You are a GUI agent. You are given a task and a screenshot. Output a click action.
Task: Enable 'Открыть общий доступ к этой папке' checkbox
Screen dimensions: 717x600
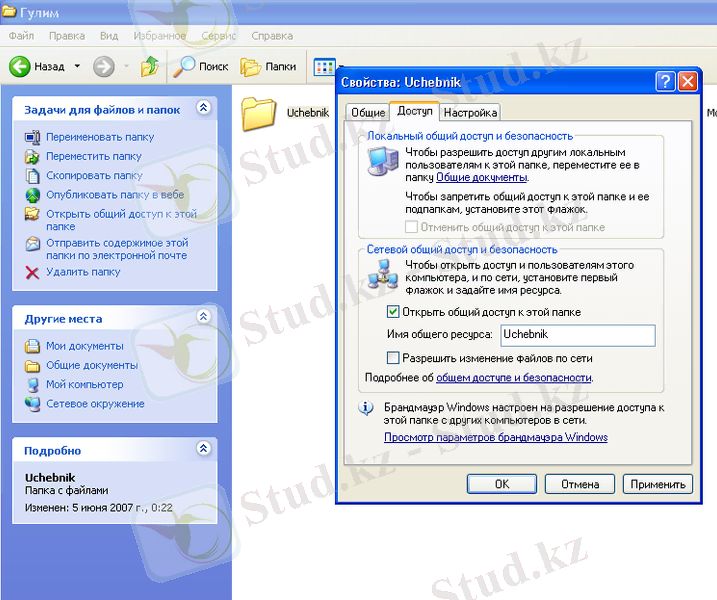pos(393,312)
